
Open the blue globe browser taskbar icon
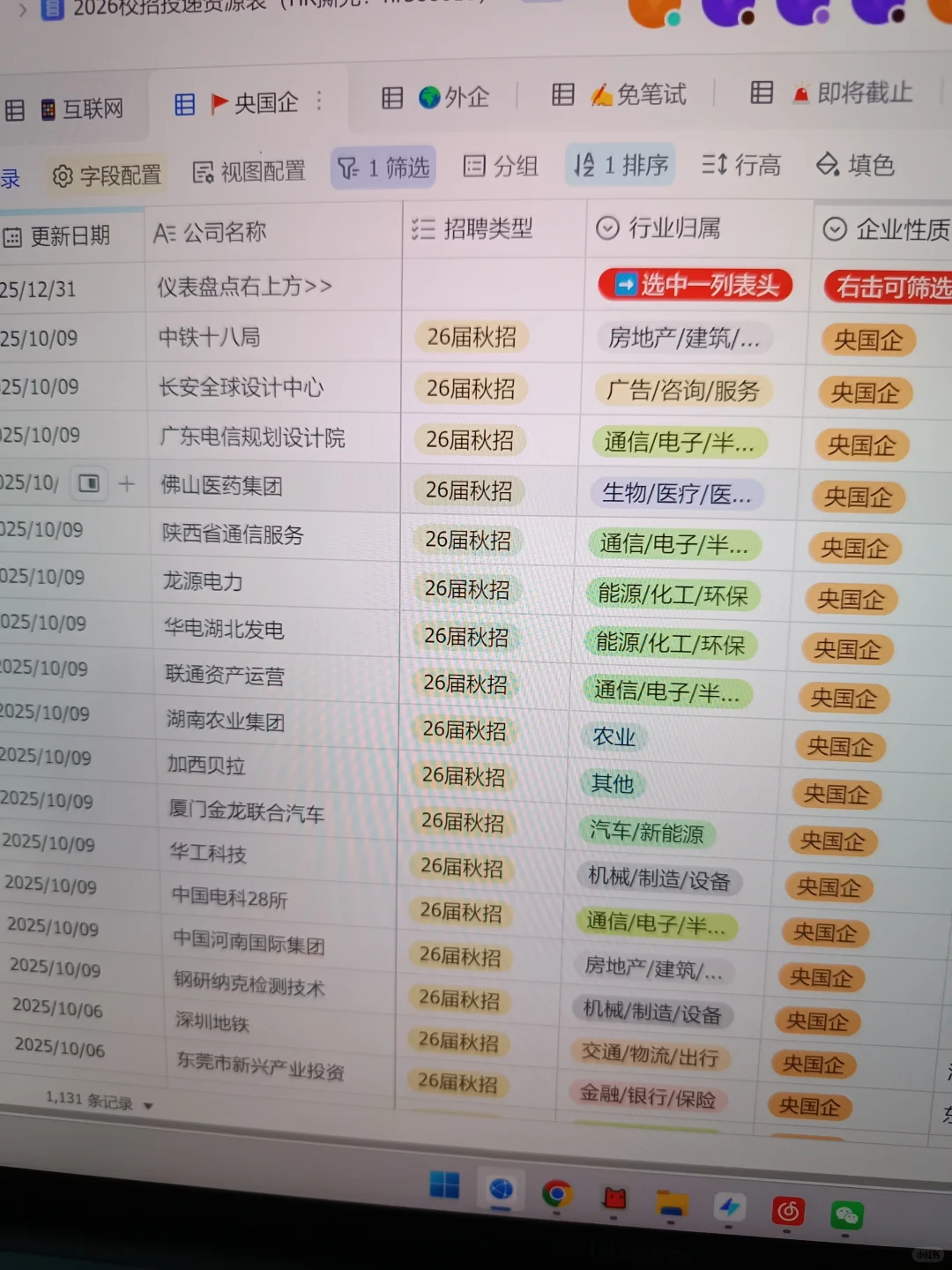501,1190
